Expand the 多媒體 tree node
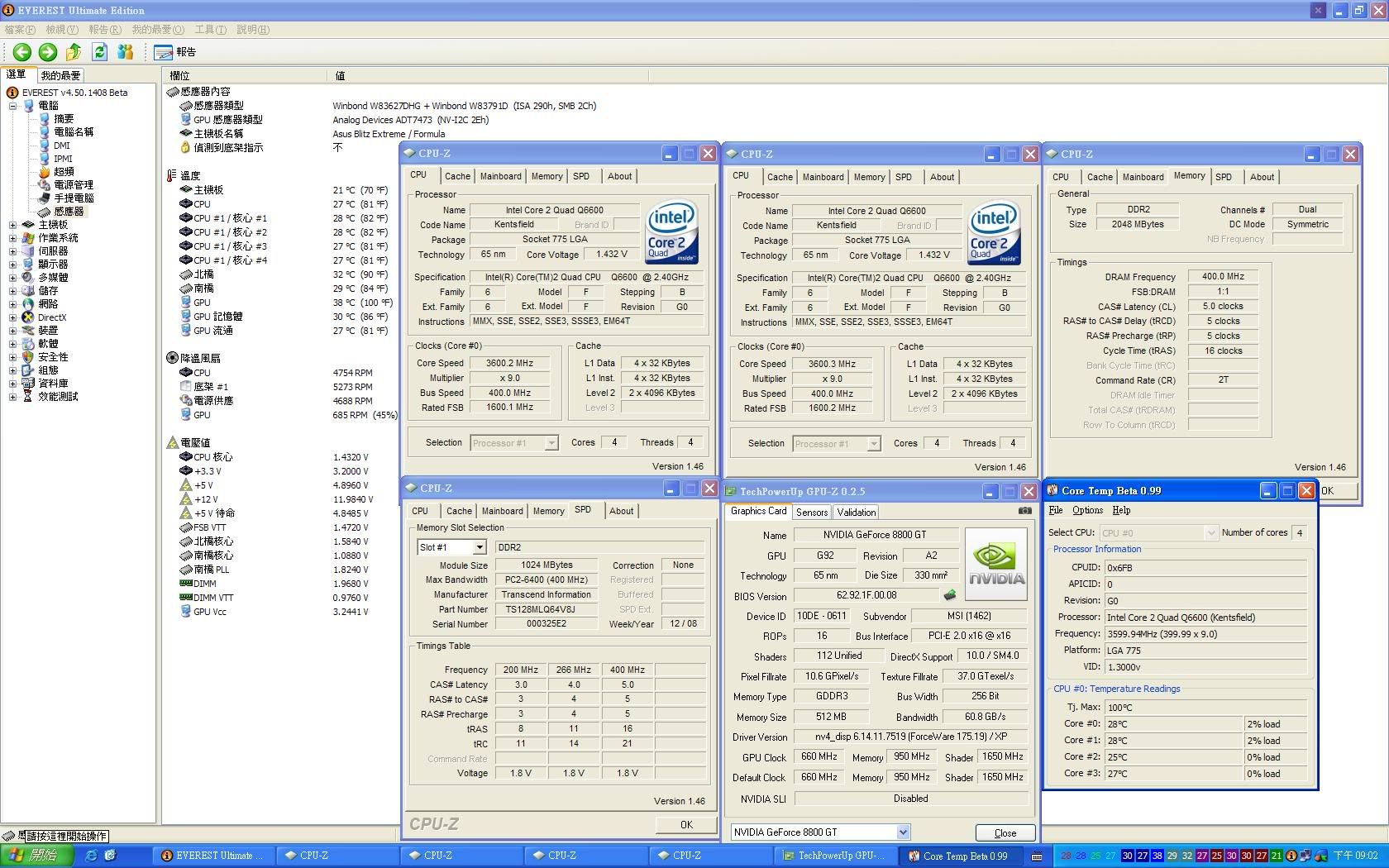The image size is (1389, 868). [x=12, y=278]
